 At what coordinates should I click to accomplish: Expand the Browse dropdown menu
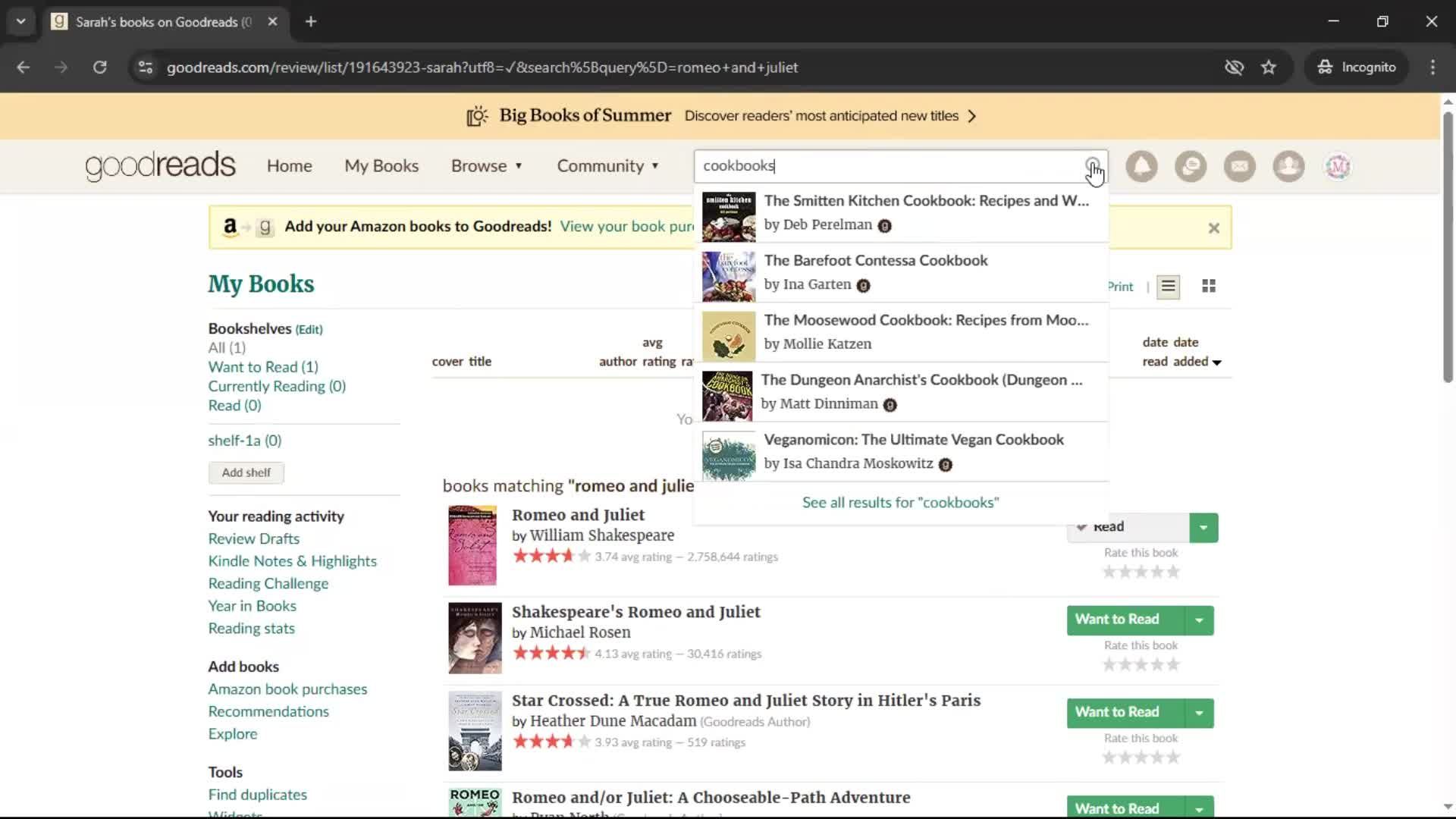(x=487, y=166)
